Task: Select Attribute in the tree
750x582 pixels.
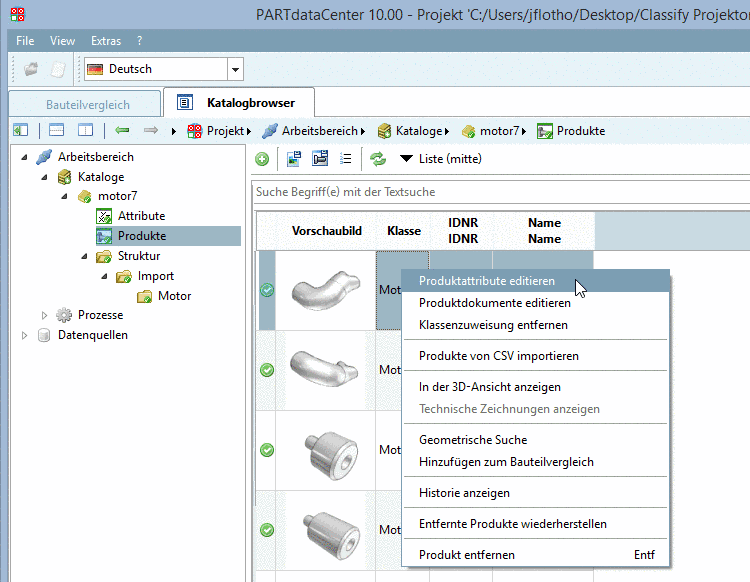Action: (x=141, y=216)
